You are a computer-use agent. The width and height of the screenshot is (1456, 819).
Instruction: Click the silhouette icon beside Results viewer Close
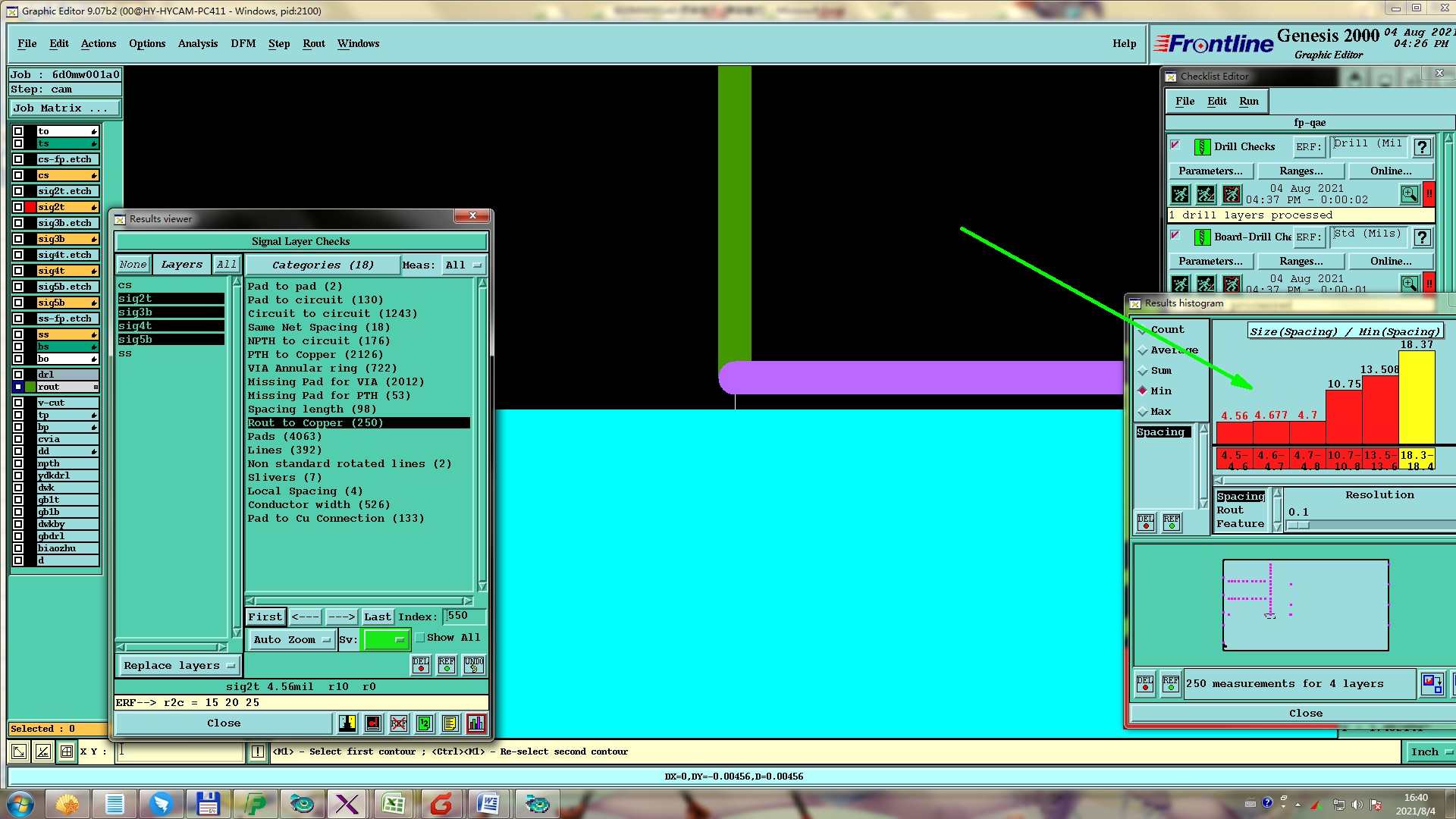(x=347, y=723)
